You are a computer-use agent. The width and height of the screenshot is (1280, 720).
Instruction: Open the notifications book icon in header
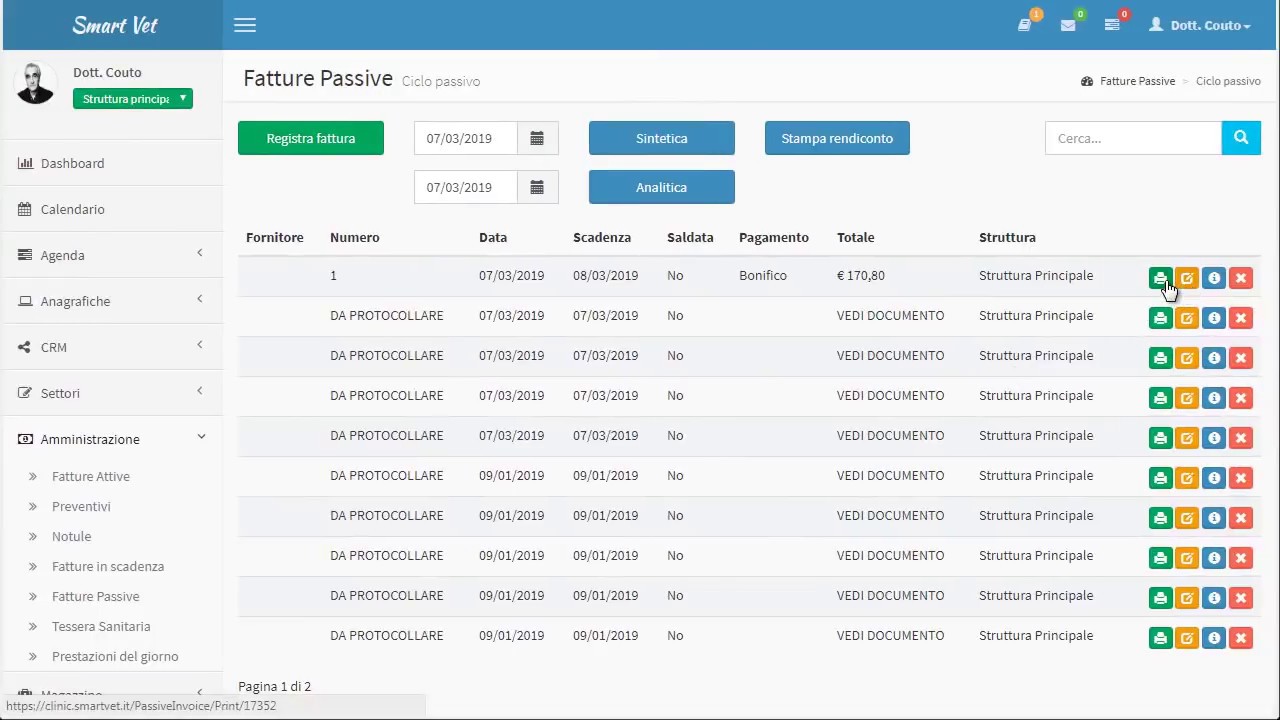pyautogui.click(x=1025, y=25)
